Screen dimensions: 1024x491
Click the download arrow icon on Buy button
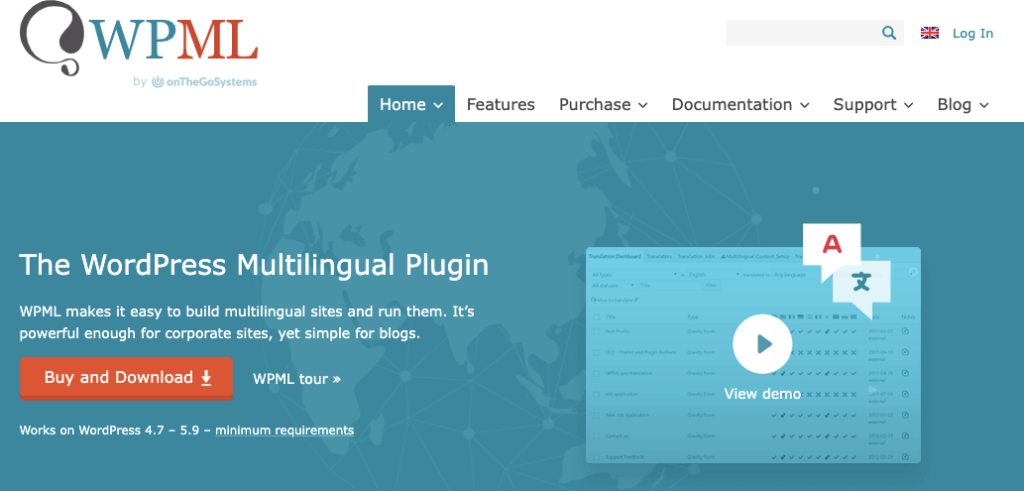(x=206, y=378)
